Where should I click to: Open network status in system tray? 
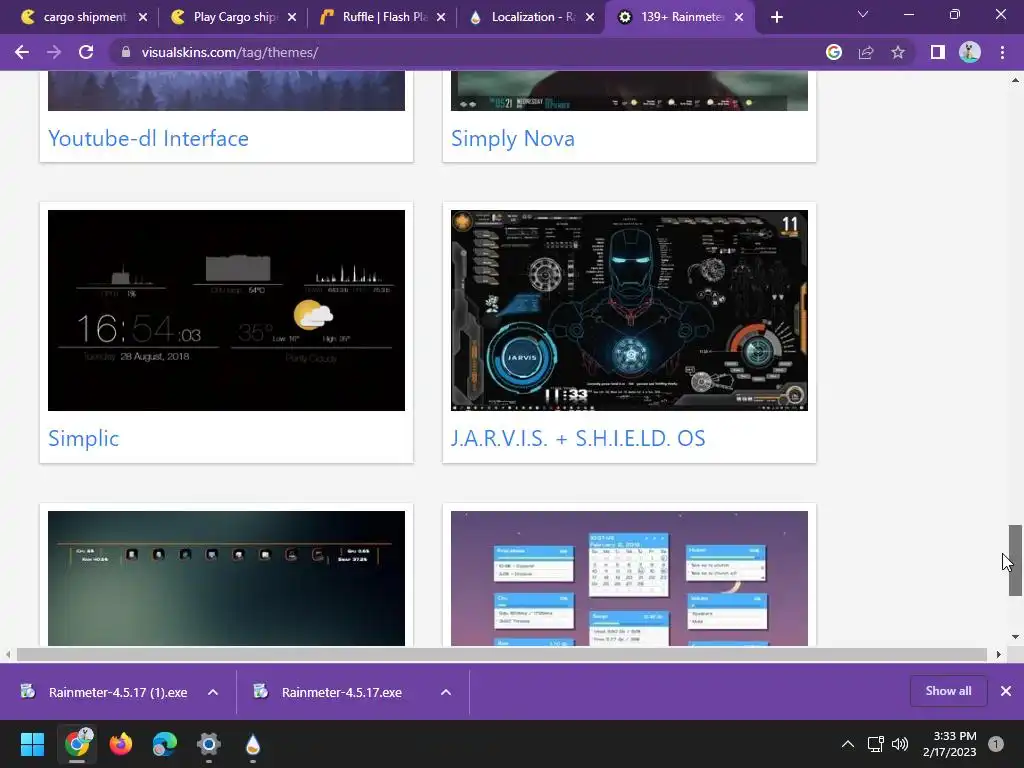(875, 744)
